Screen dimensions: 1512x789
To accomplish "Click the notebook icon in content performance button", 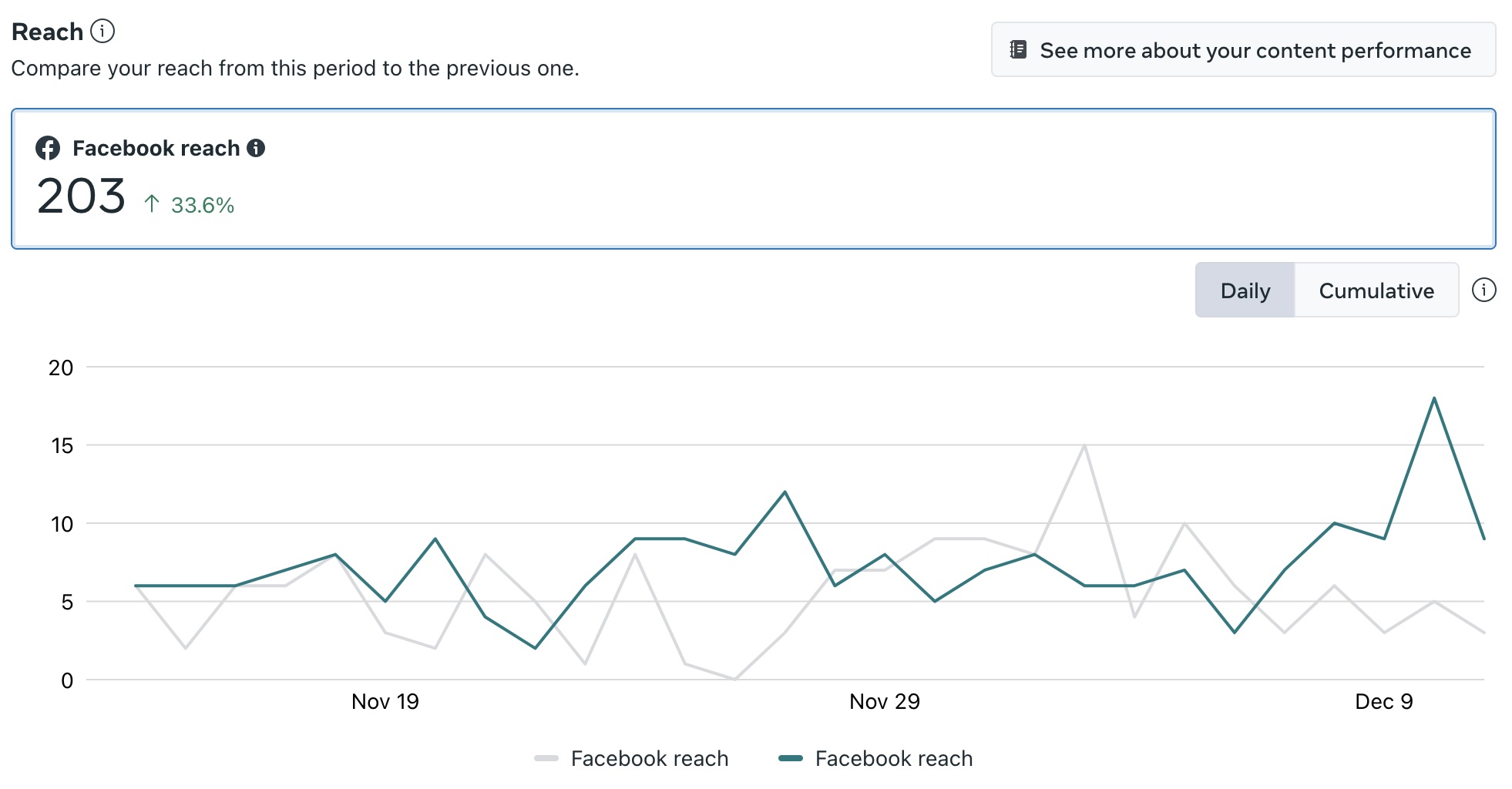I will pos(1018,50).
